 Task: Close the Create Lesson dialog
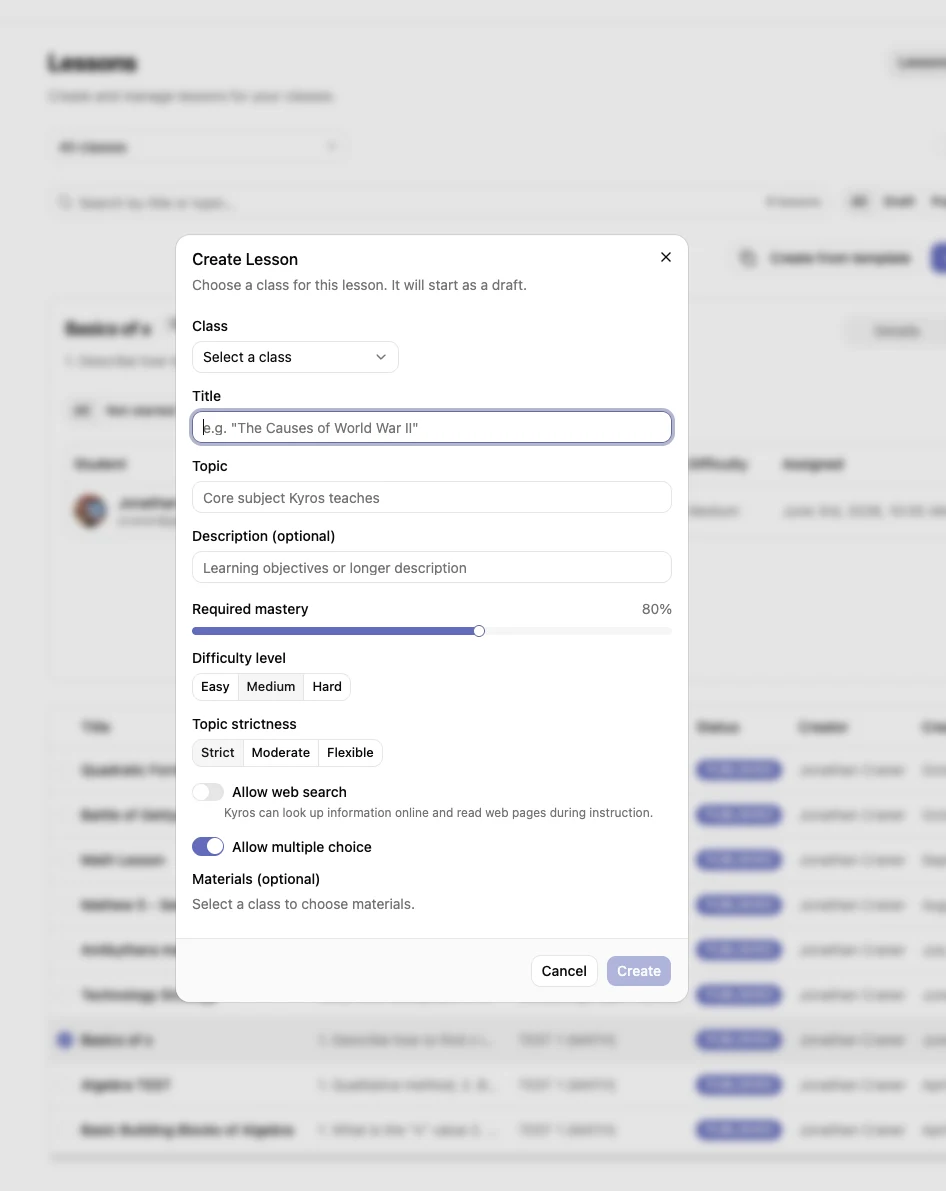[666, 257]
